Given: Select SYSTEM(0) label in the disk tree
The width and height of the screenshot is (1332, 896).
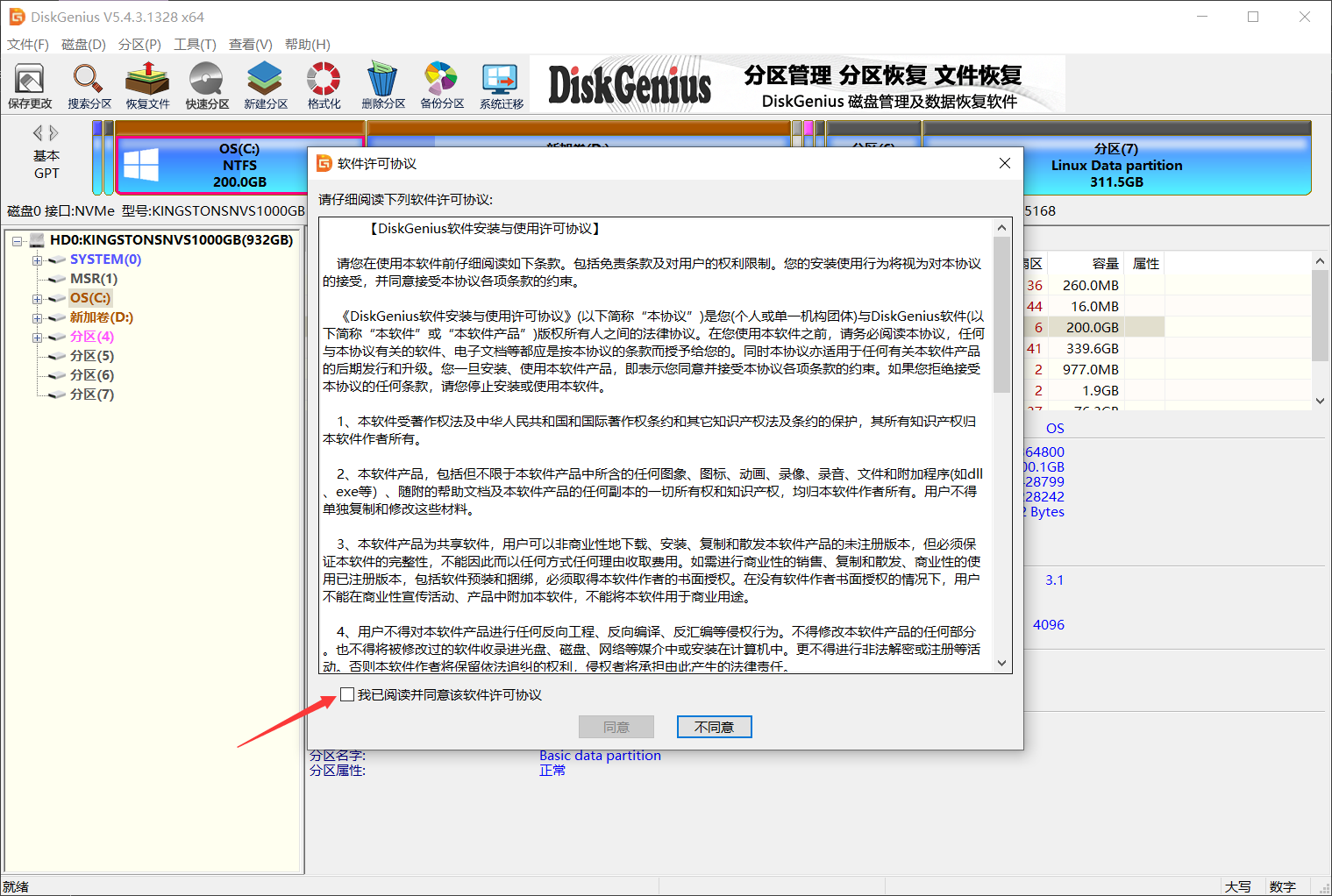Looking at the screenshot, I should tap(105, 260).
